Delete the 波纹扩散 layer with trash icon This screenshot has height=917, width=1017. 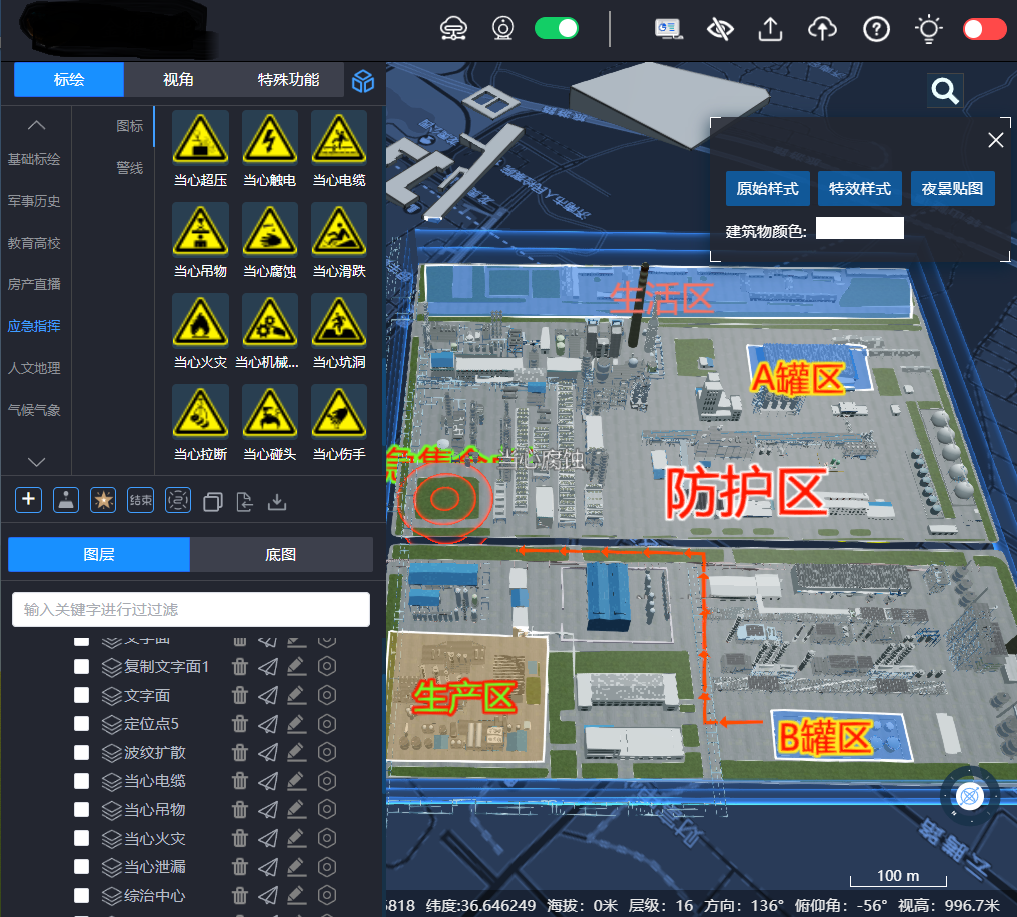(240, 752)
